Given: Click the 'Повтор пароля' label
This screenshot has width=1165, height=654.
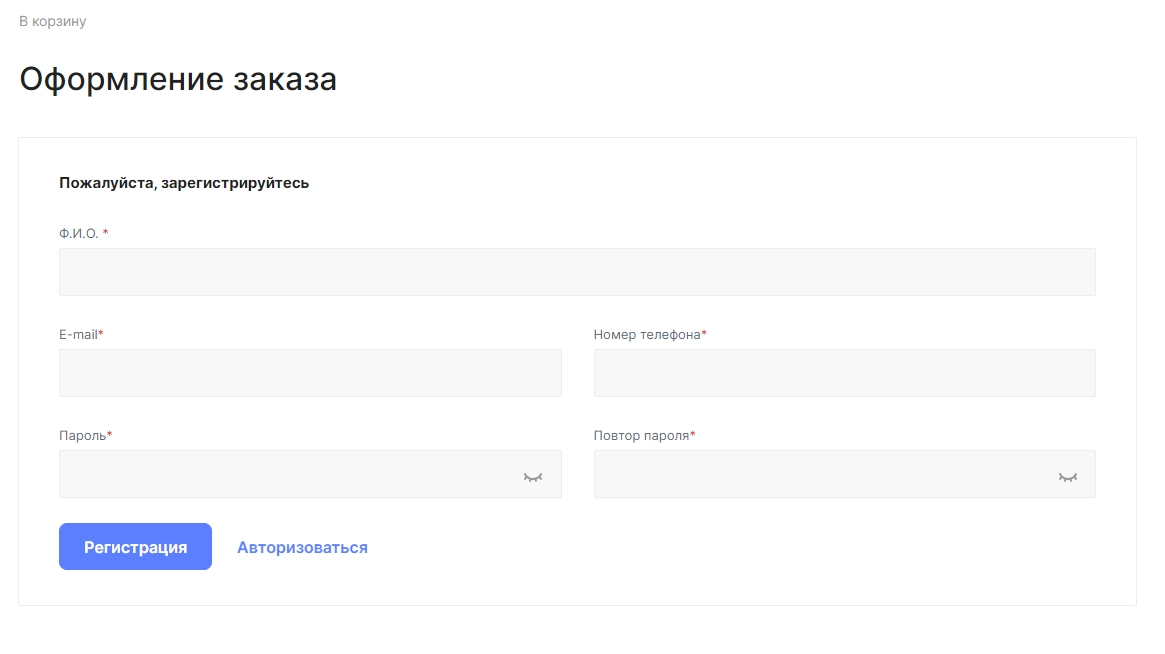Looking at the screenshot, I should coord(641,436).
